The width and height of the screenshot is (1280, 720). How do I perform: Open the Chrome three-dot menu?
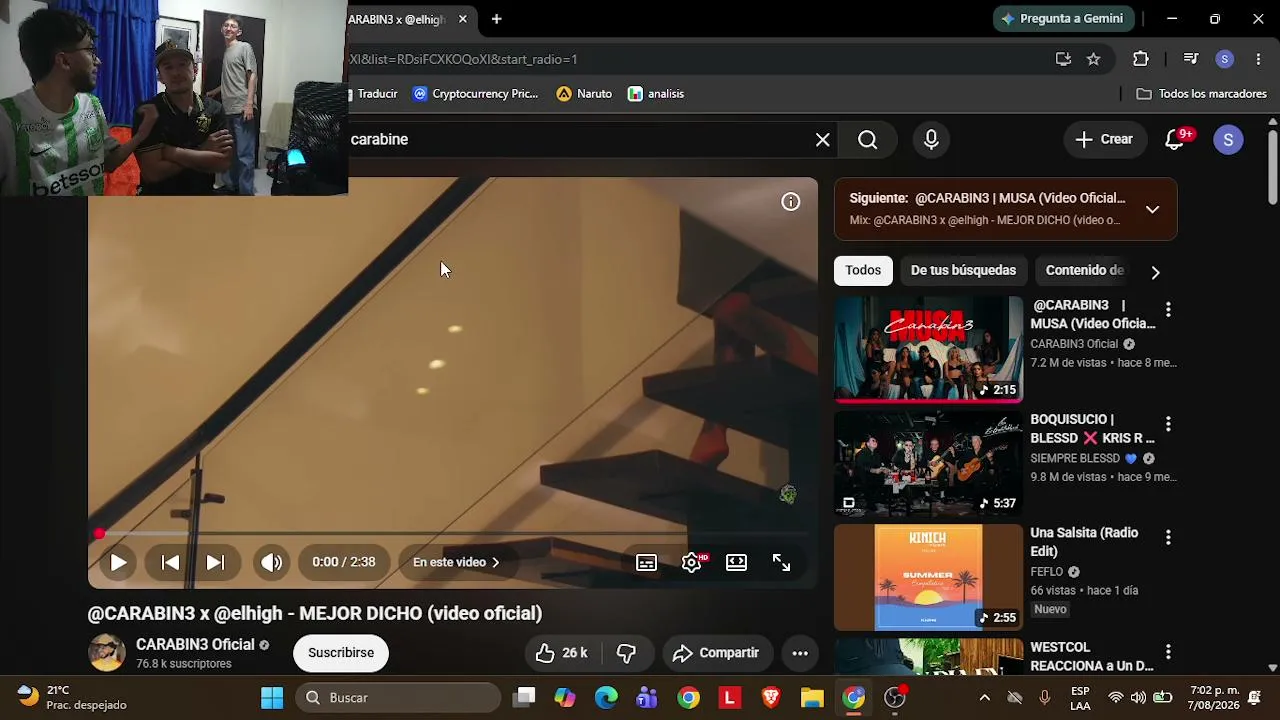click(x=1258, y=59)
